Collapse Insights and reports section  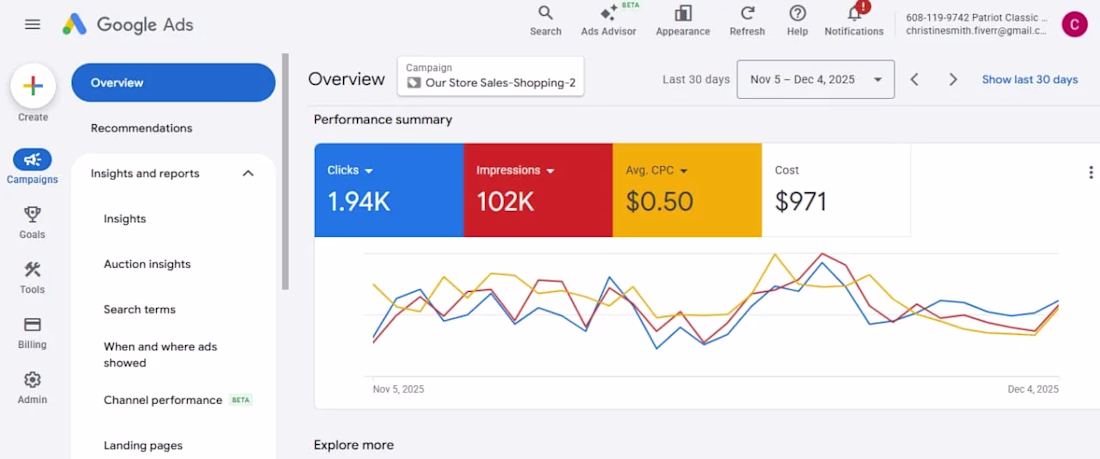click(x=248, y=173)
